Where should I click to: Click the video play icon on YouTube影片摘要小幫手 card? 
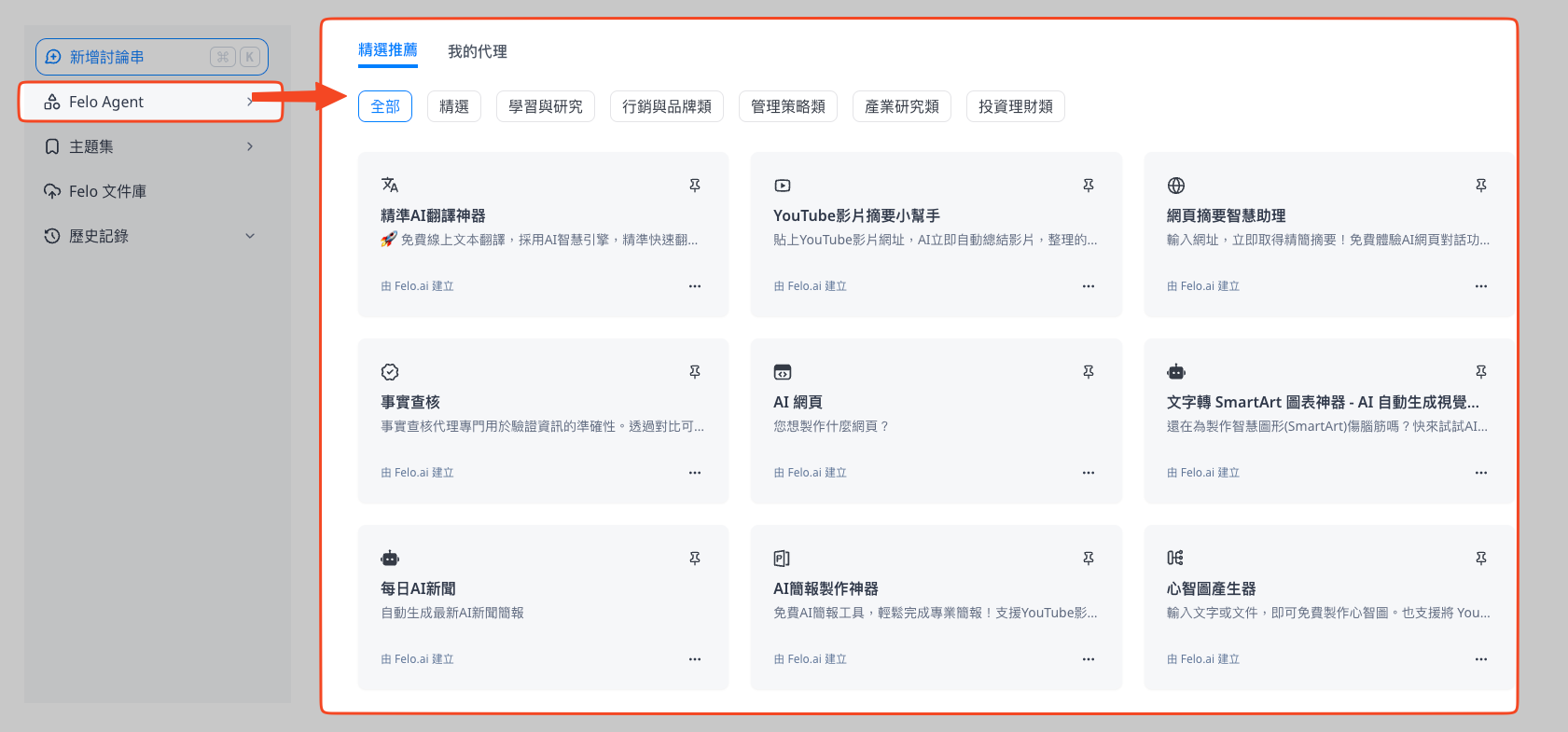point(783,186)
